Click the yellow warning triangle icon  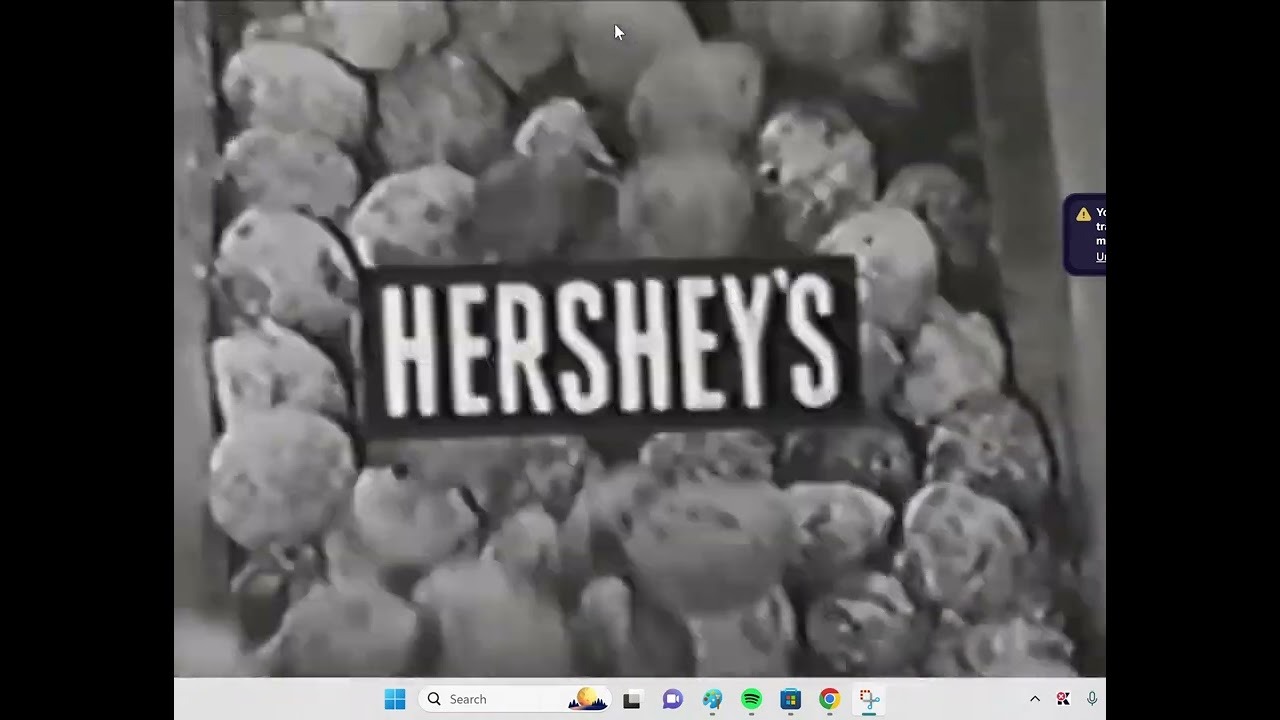pos(1083,214)
